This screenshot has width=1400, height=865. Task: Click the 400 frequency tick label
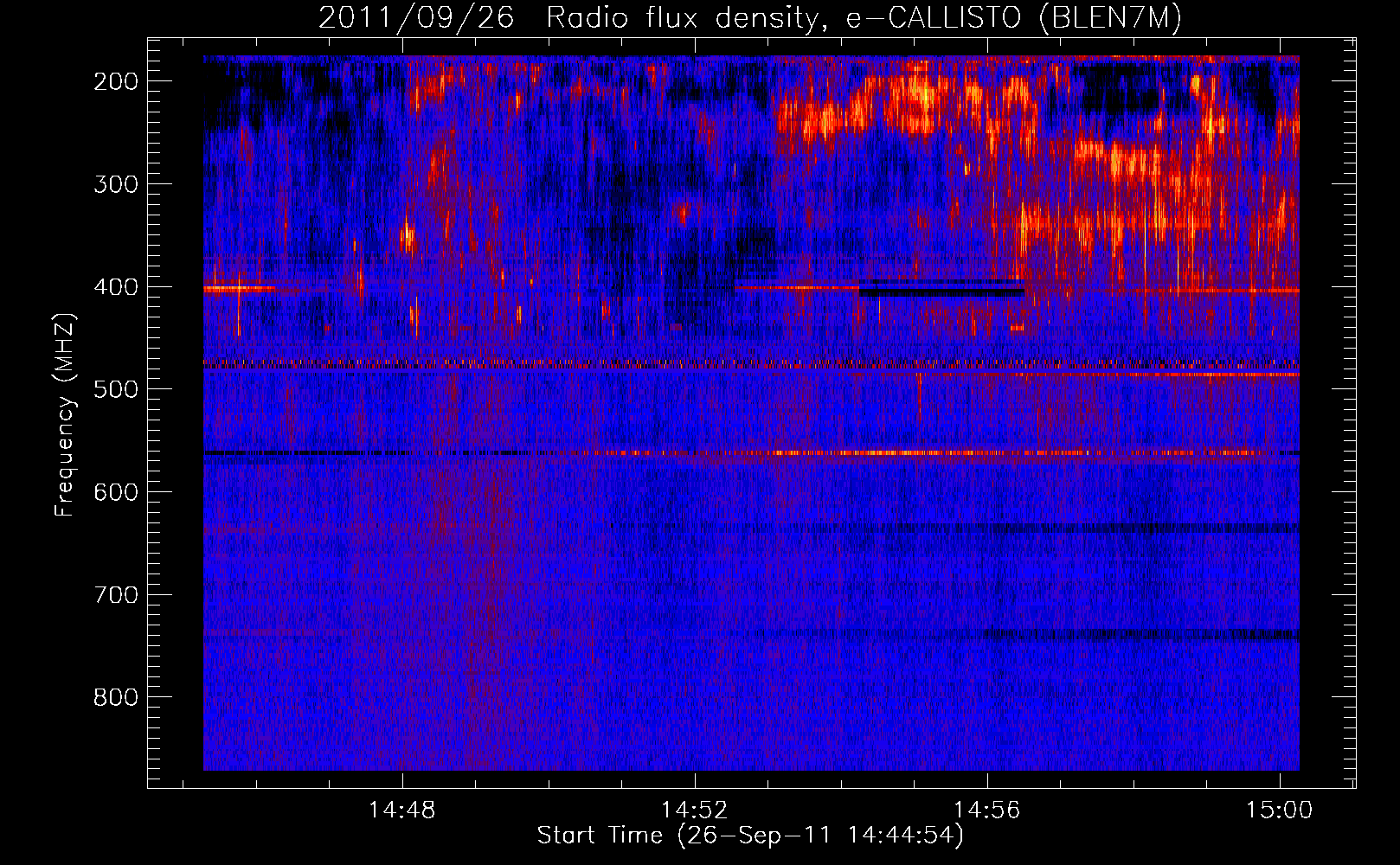pyautogui.click(x=116, y=287)
